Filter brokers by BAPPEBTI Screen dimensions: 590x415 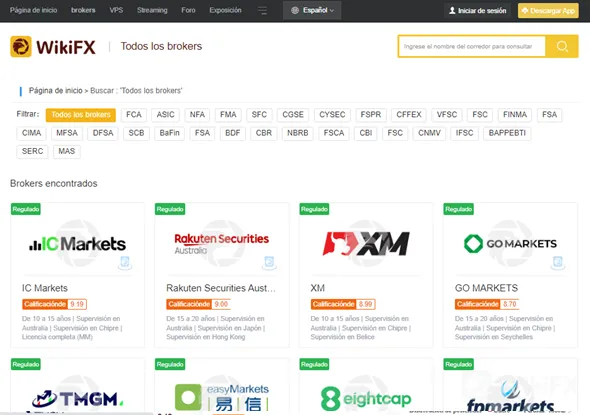click(507, 133)
